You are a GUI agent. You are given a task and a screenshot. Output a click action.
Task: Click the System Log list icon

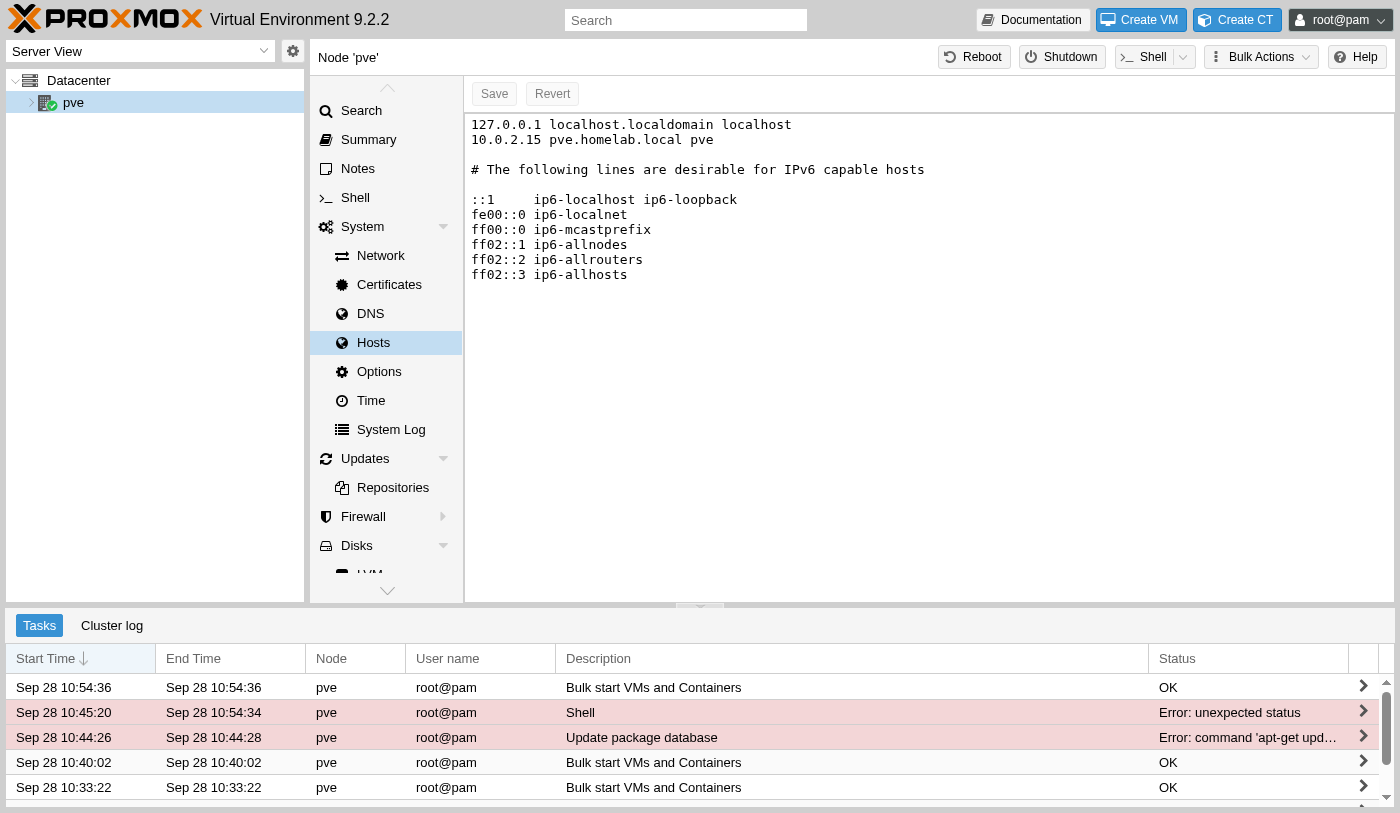(x=342, y=430)
